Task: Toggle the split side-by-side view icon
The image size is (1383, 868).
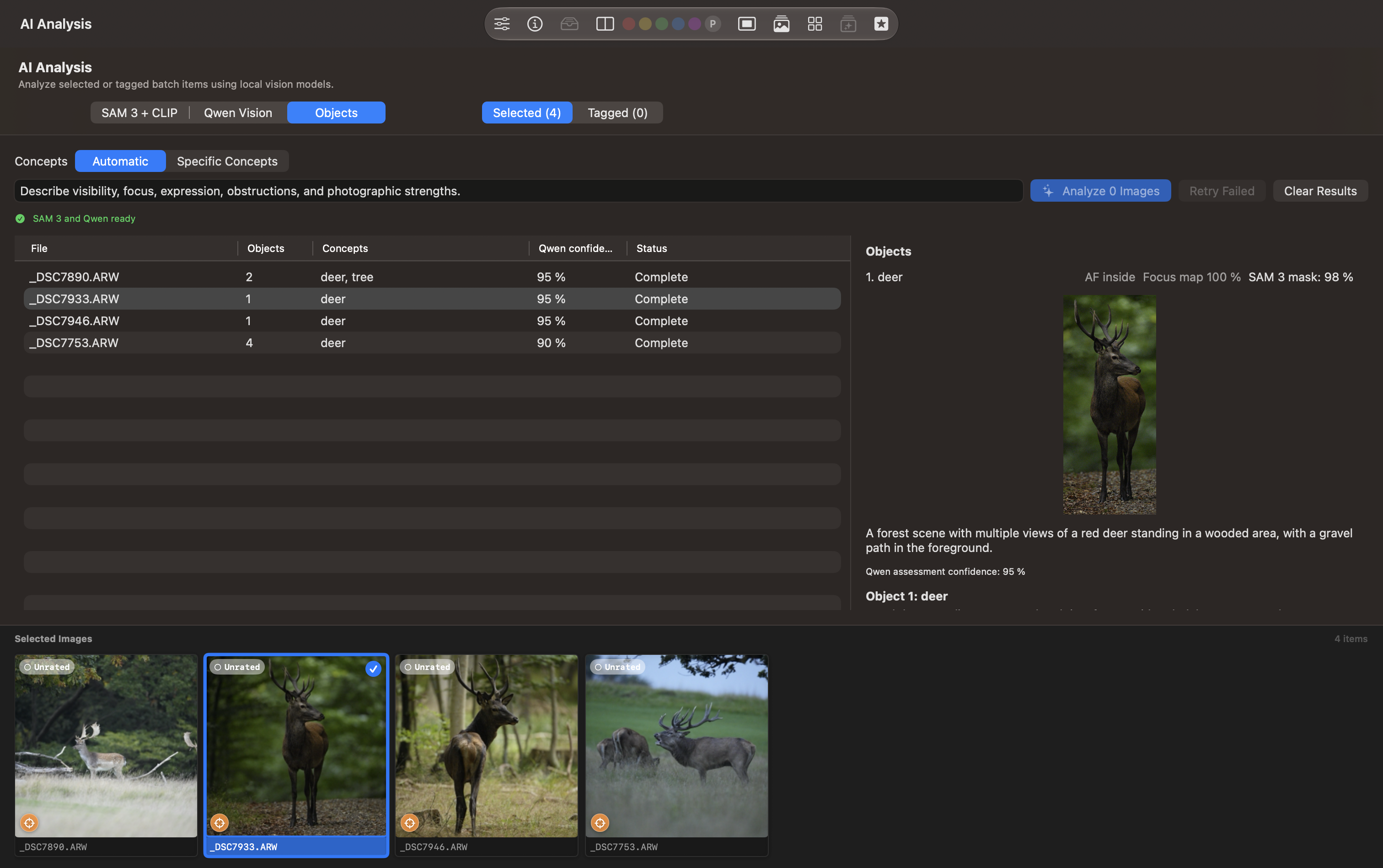Action: click(x=605, y=23)
